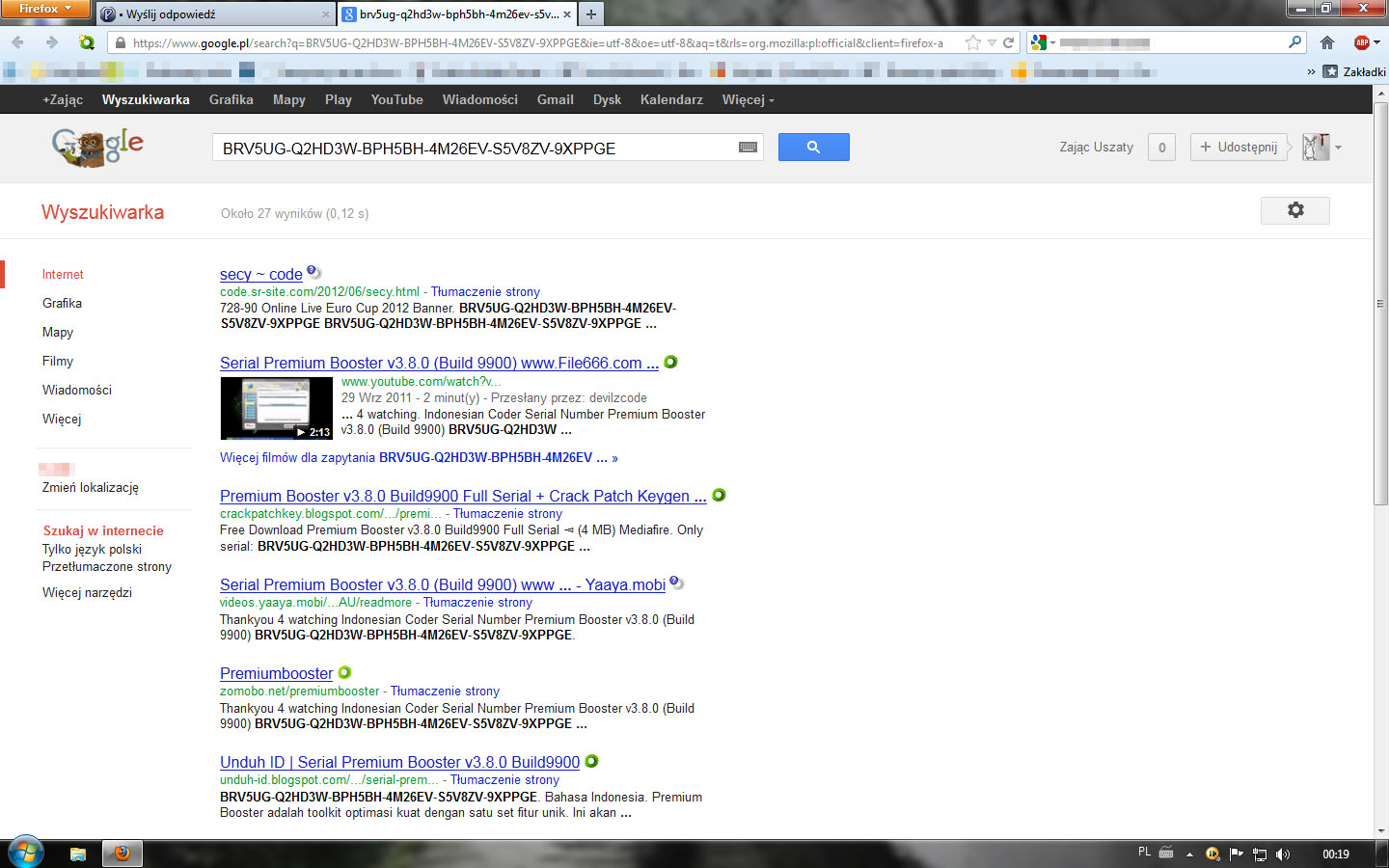Open Windows Start button
Viewport: 1389px width, 868px height.
[x=26, y=854]
